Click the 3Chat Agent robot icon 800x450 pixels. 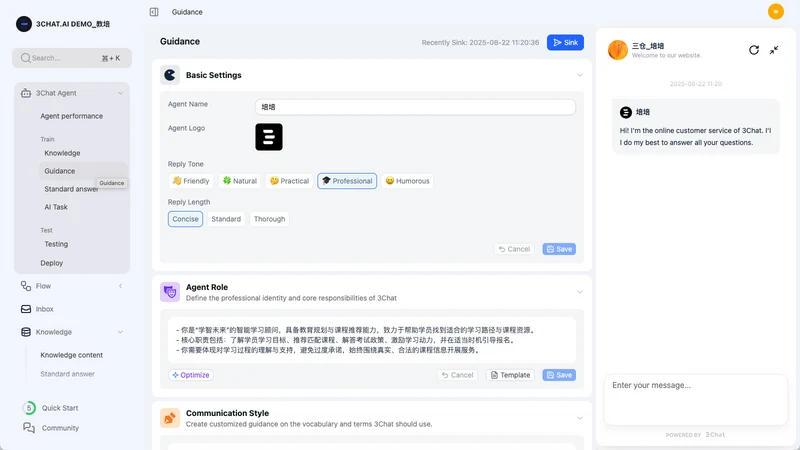(26, 93)
